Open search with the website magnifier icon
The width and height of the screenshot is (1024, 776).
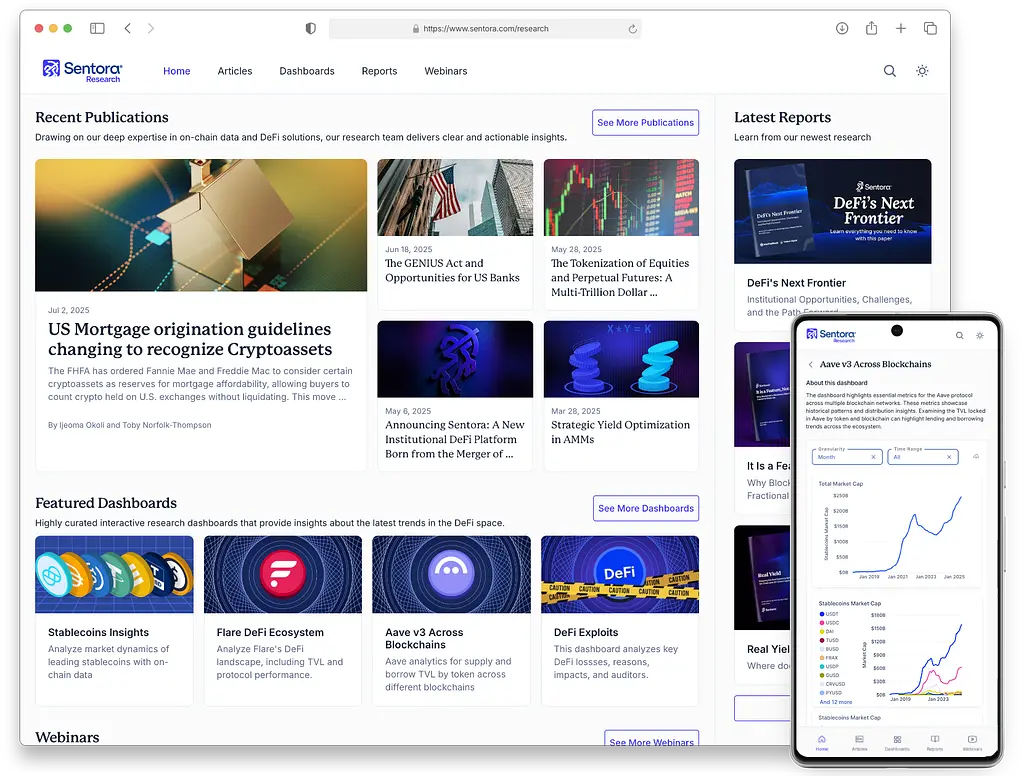[889, 71]
